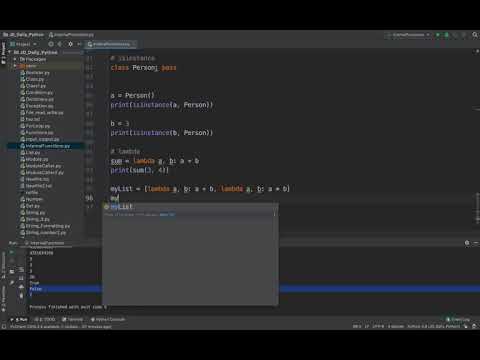This screenshot has height=360, width=480.
Task: Select the InternalFunctions tab in Run panel
Action: point(44,243)
